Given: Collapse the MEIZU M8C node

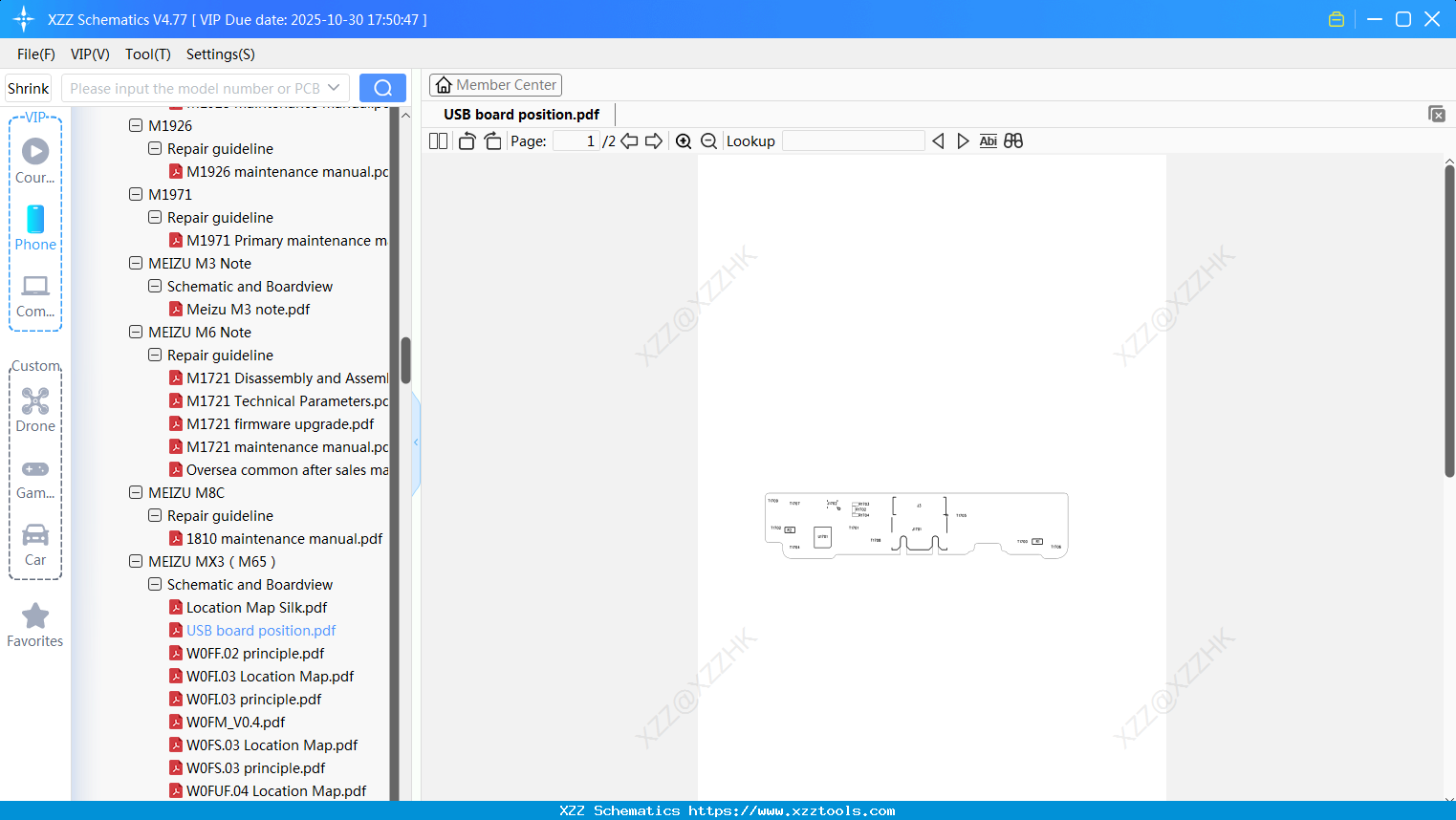Looking at the screenshot, I should point(136,492).
